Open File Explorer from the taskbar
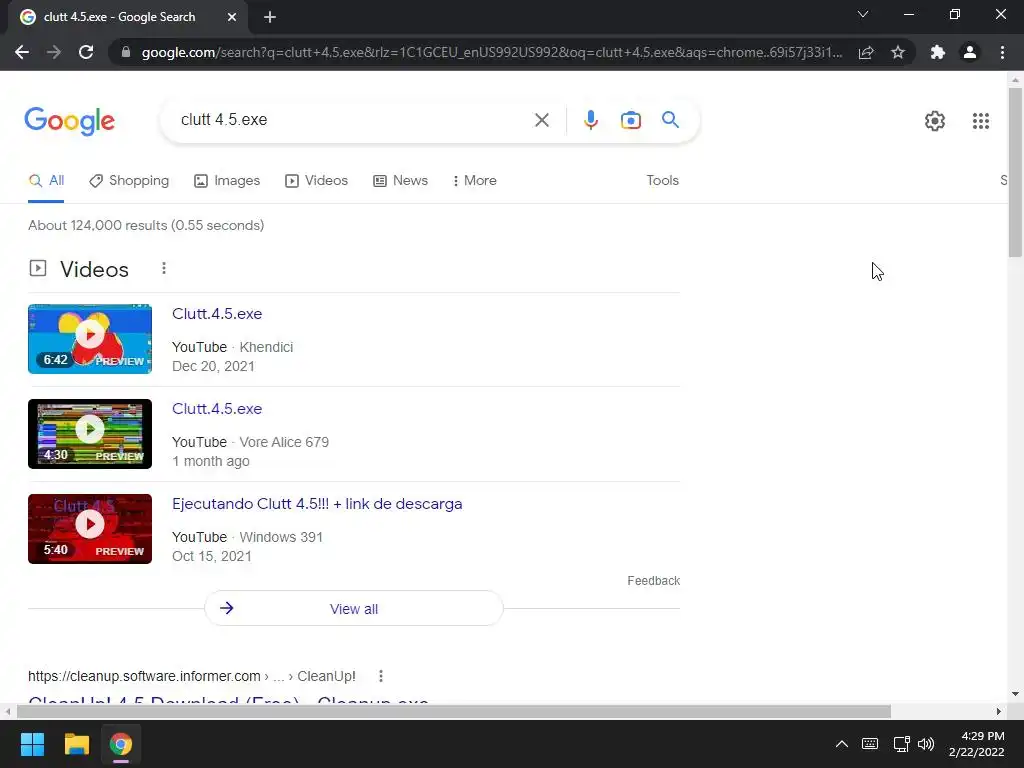The height and width of the screenshot is (768, 1024). [x=76, y=744]
